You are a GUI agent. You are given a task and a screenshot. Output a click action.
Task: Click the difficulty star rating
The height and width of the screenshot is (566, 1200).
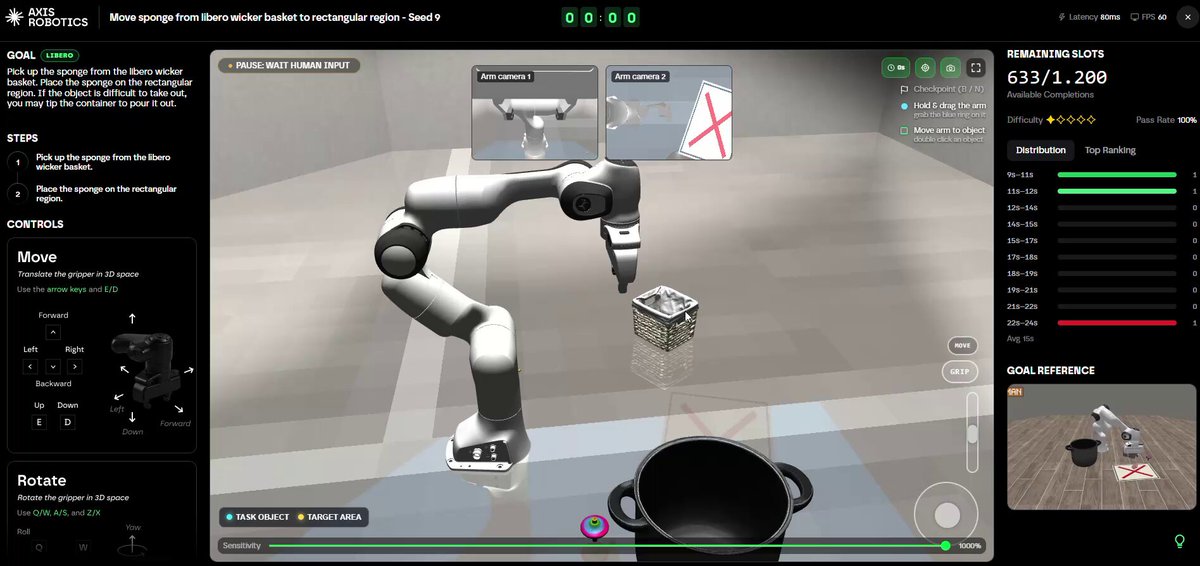[1070, 120]
